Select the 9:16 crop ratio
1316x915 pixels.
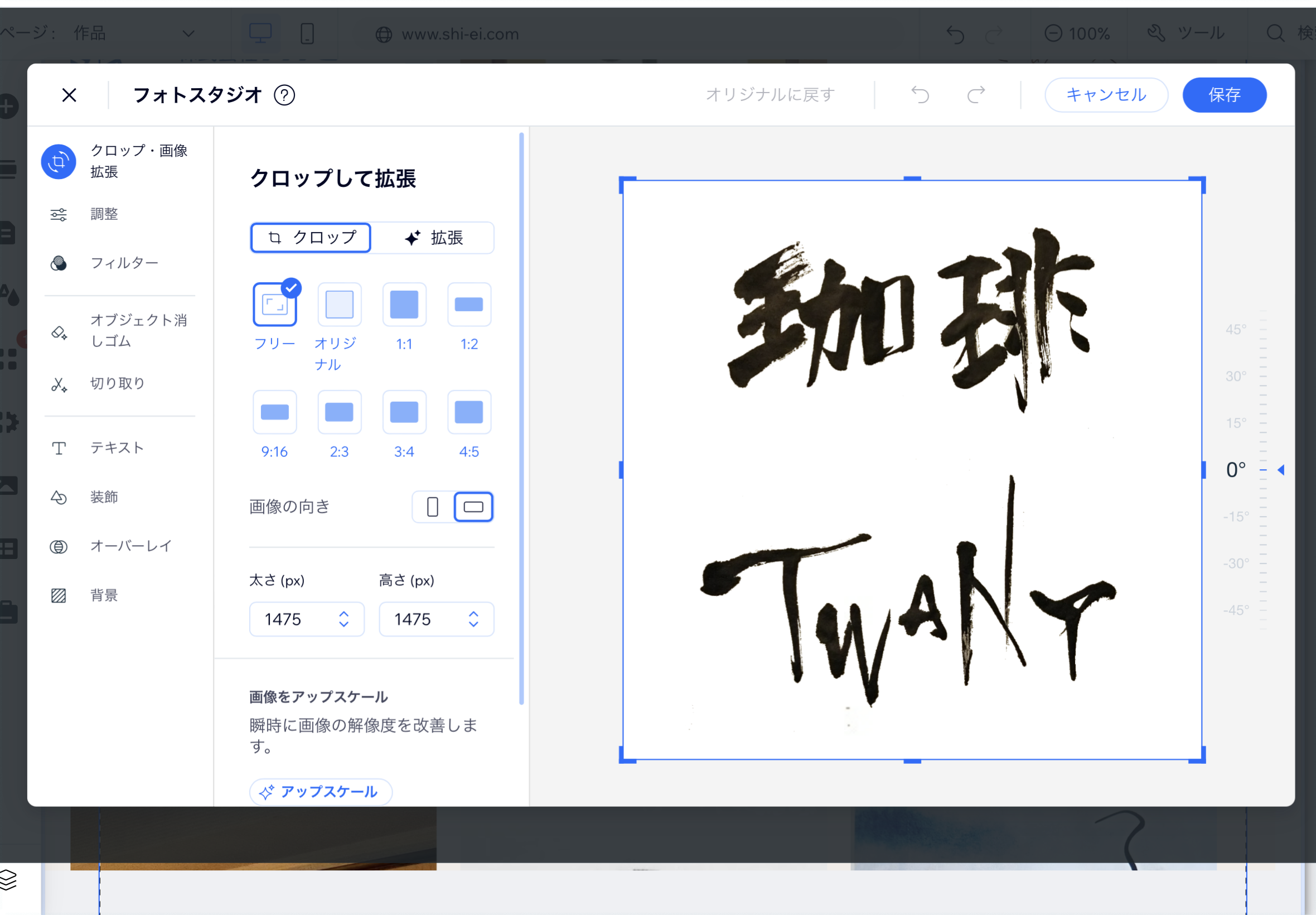coord(274,412)
